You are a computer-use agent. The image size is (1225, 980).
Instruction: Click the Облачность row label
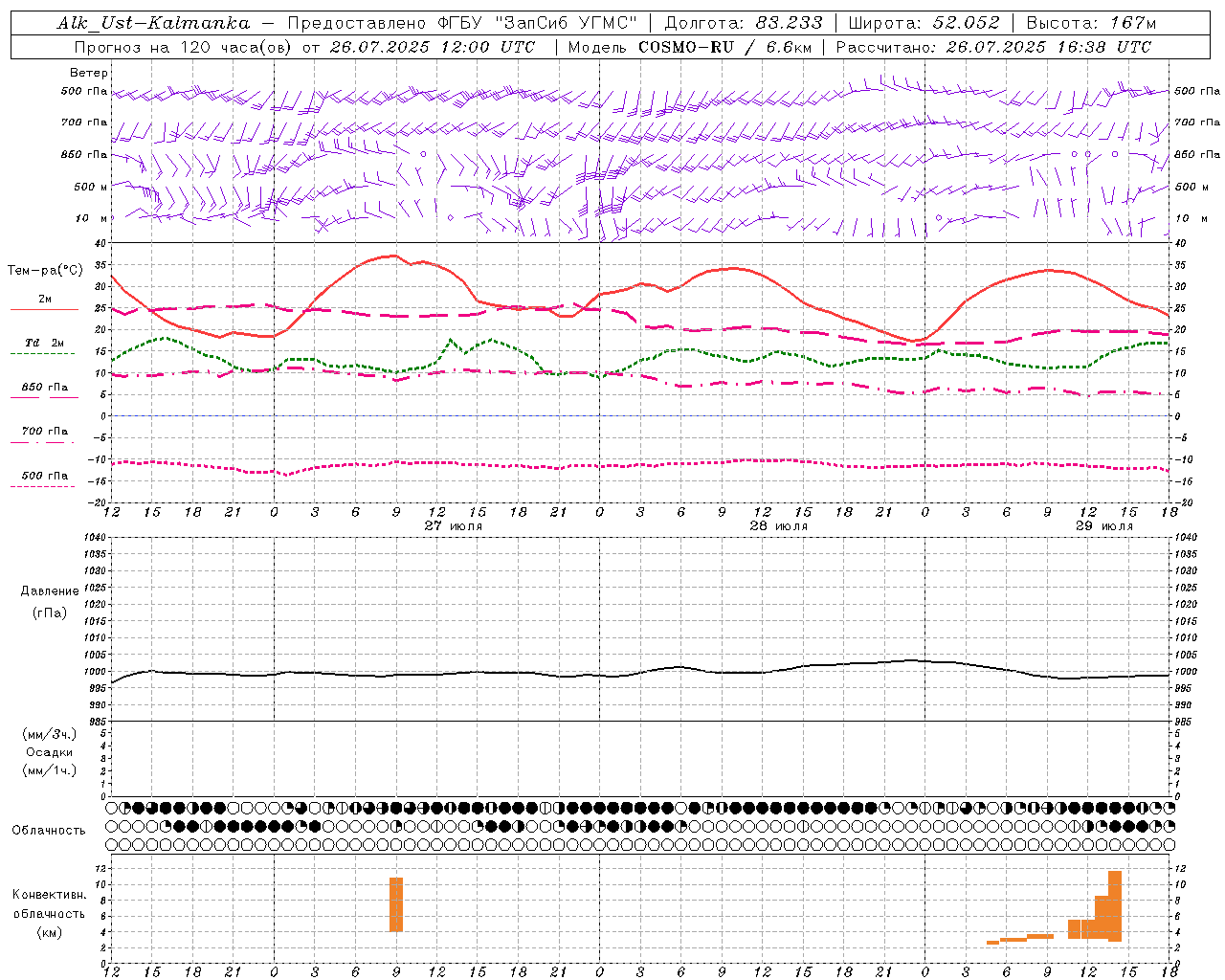pyautogui.click(x=49, y=830)
